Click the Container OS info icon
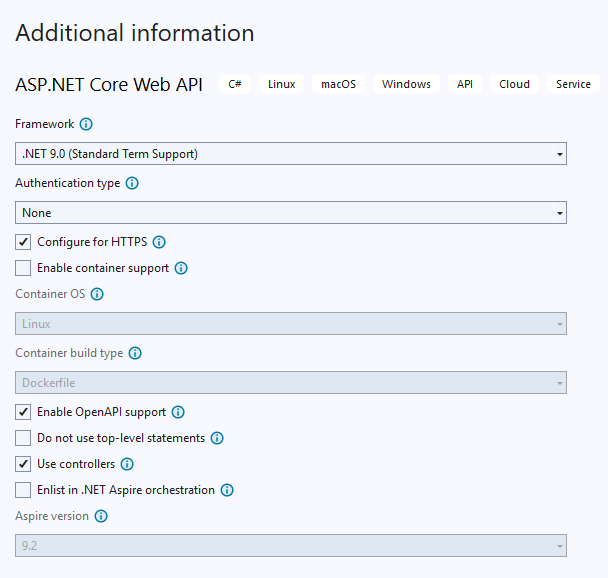This screenshot has height=578, width=608. pos(97,294)
